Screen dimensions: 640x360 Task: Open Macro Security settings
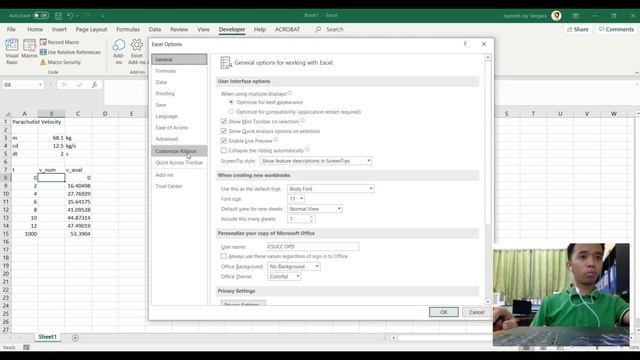coord(60,62)
